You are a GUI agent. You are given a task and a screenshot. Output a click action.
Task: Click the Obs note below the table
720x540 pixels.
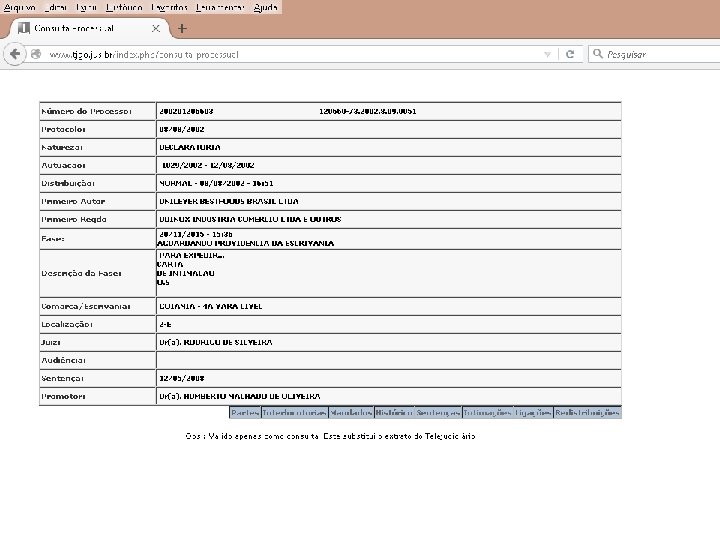pos(331,436)
